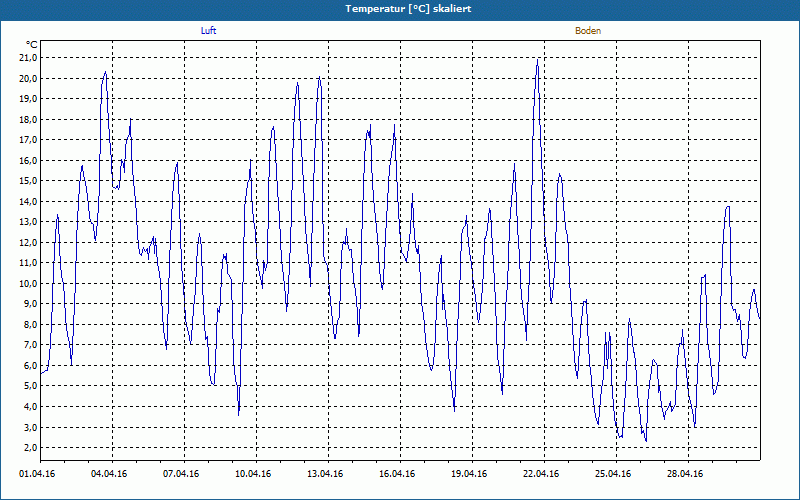Click the 12,0 y-axis value
800x500 pixels.
click(28, 242)
